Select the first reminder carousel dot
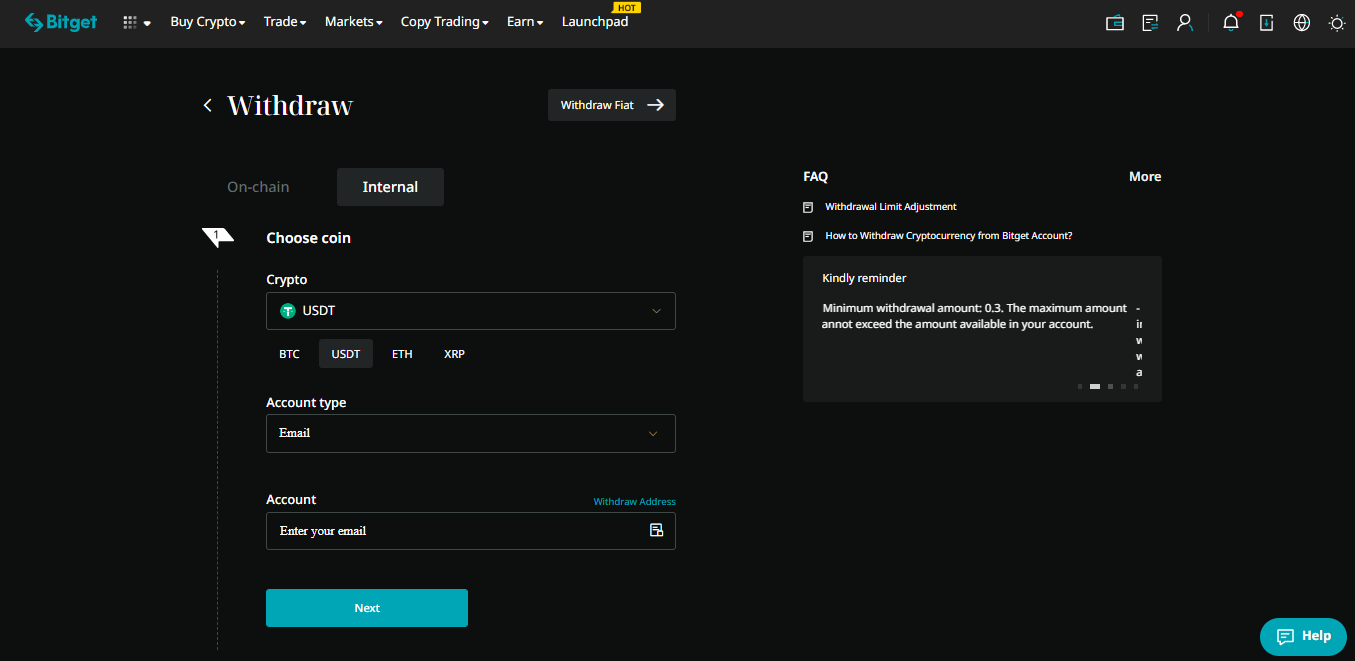Viewport: 1355px width, 661px height. point(1080,386)
